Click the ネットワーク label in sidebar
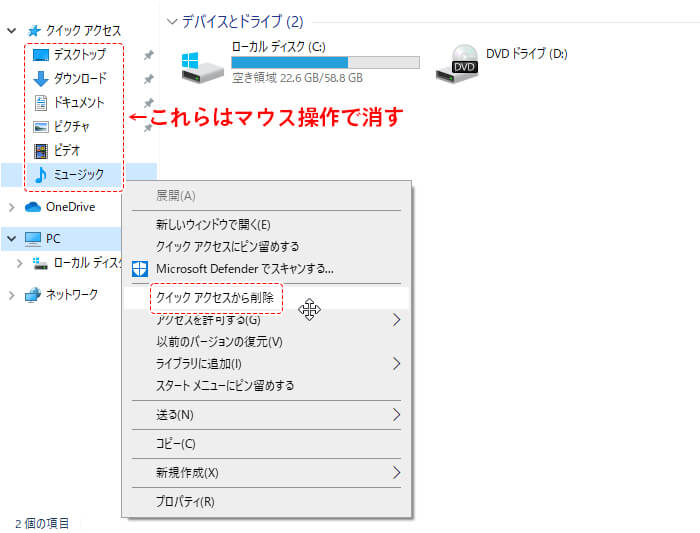Screen dimensions: 700x533 tap(72, 295)
